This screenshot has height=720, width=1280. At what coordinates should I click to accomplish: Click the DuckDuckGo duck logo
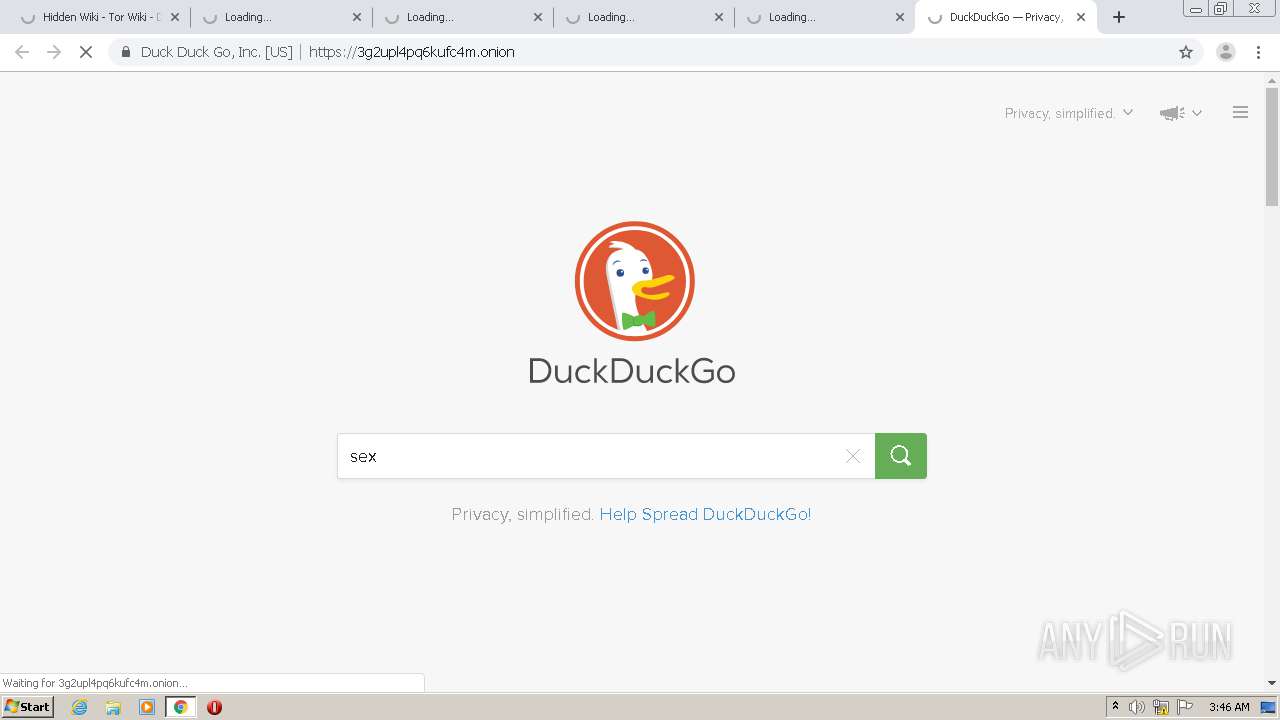(634, 281)
